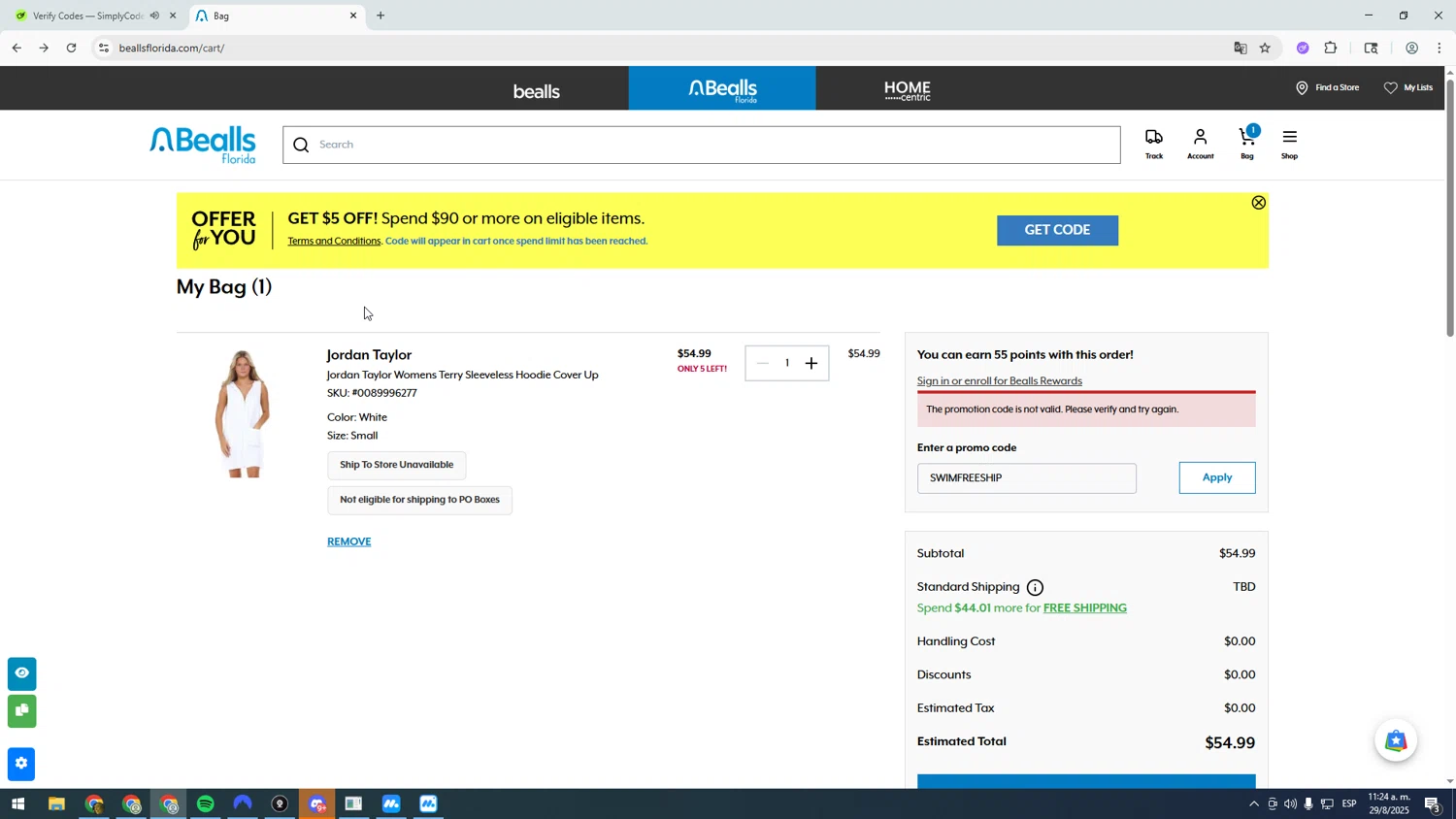Viewport: 1456px width, 819px height.
Task: Open browser extensions puzzle icon
Action: (x=1331, y=48)
